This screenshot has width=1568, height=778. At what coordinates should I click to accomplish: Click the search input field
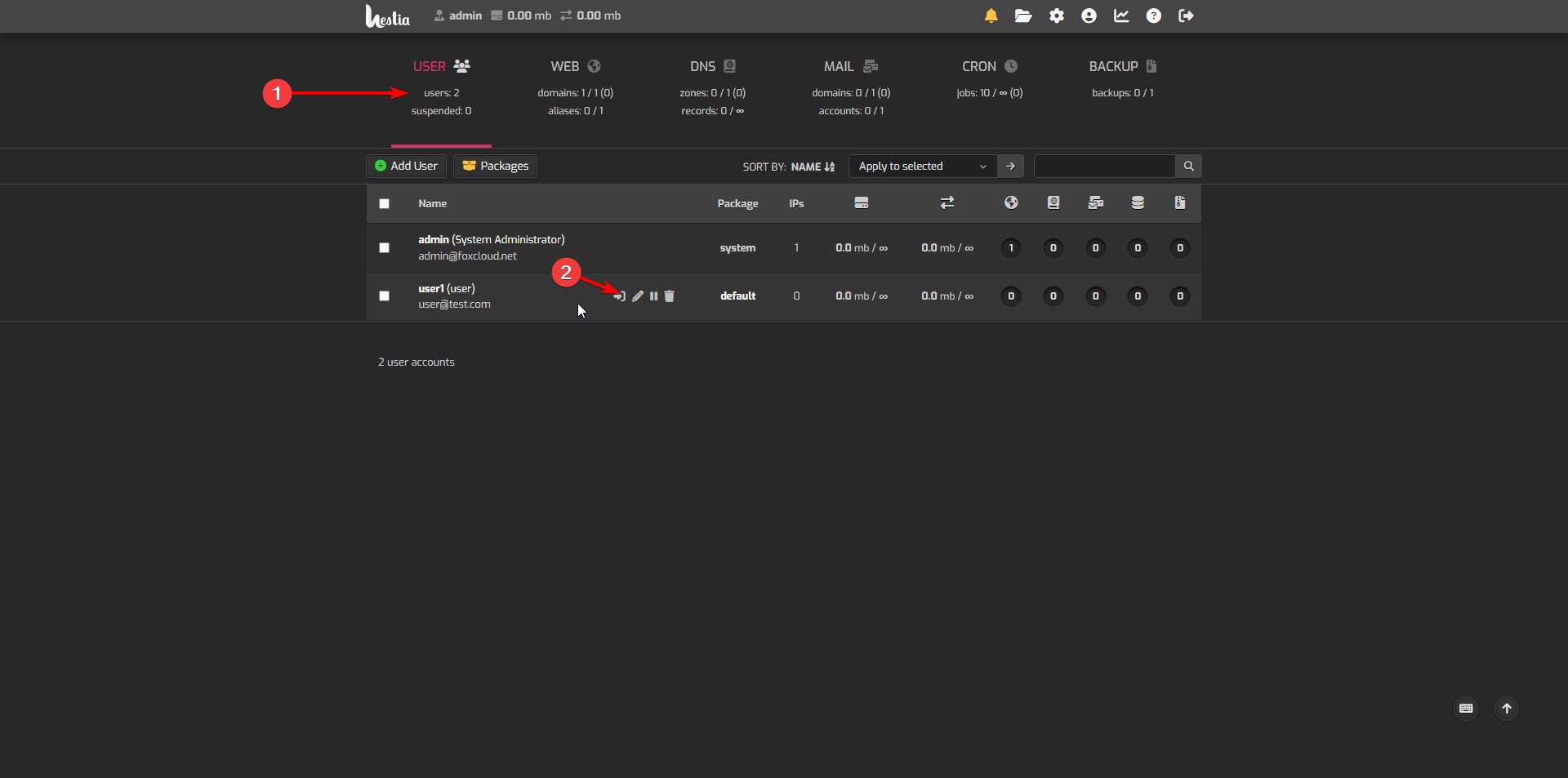pyautogui.click(x=1104, y=167)
